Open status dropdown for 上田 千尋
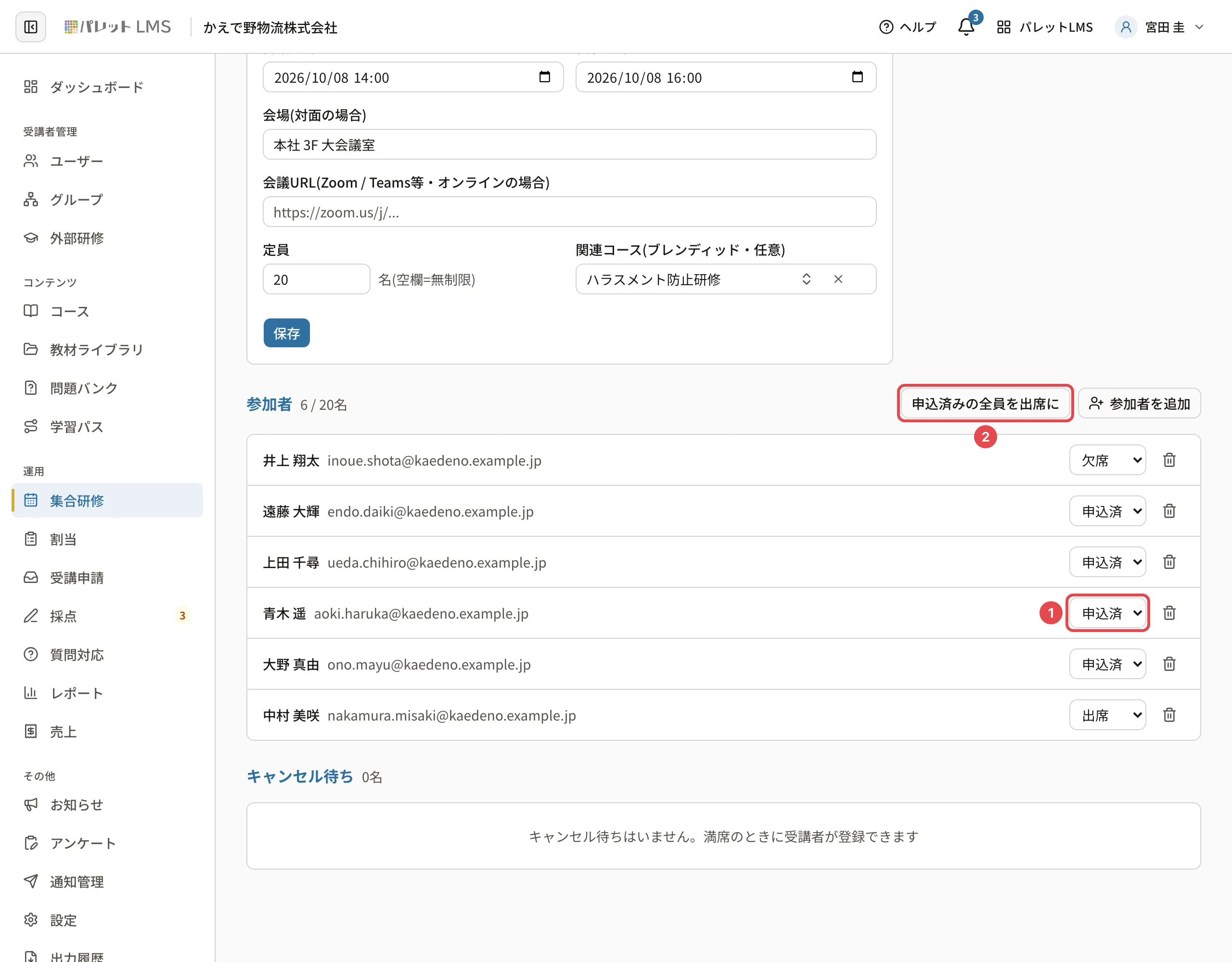The image size is (1232, 962). pyautogui.click(x=1107, y=562)
